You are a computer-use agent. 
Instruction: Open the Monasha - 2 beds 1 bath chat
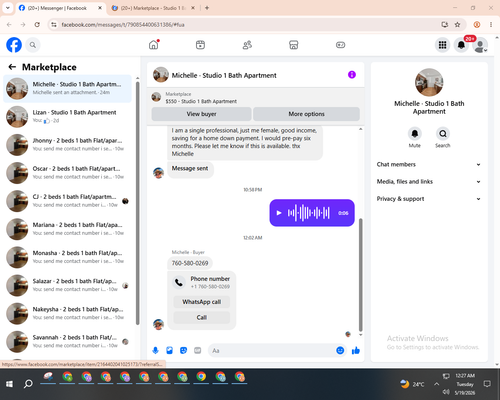67,257
